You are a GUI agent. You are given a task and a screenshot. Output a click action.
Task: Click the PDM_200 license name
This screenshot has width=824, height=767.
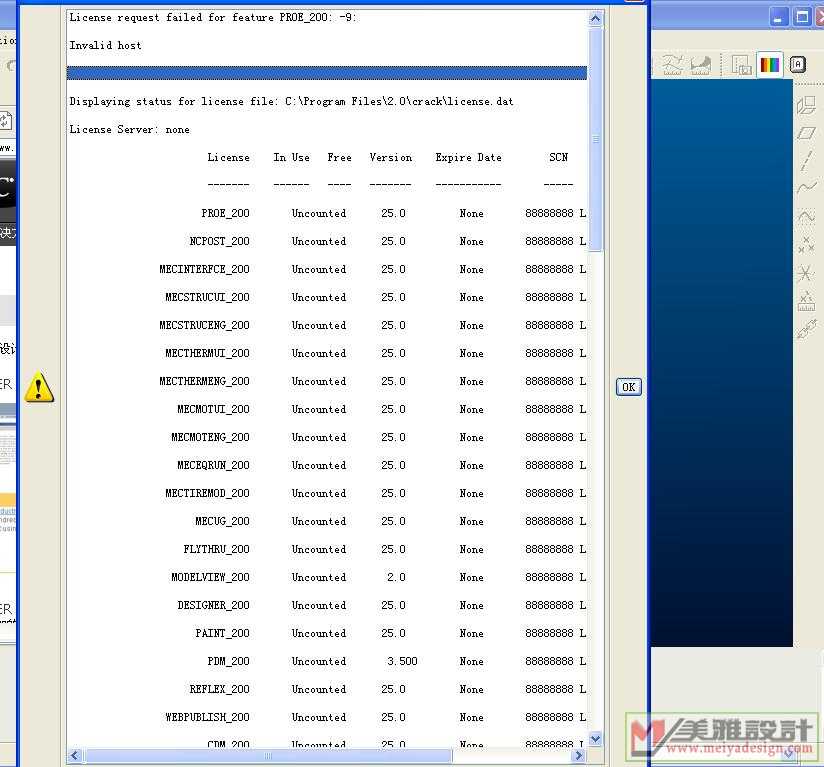(x=229, y=661)
